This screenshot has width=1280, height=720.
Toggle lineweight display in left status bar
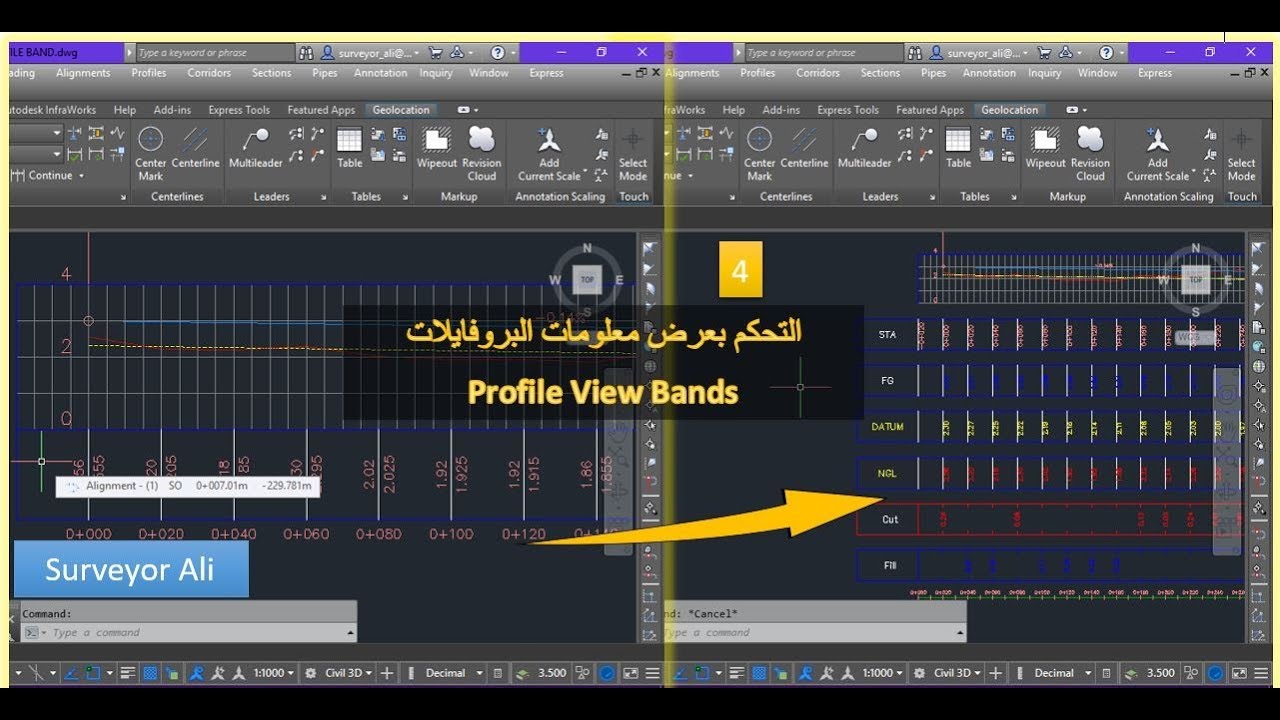tap(128, 673)
